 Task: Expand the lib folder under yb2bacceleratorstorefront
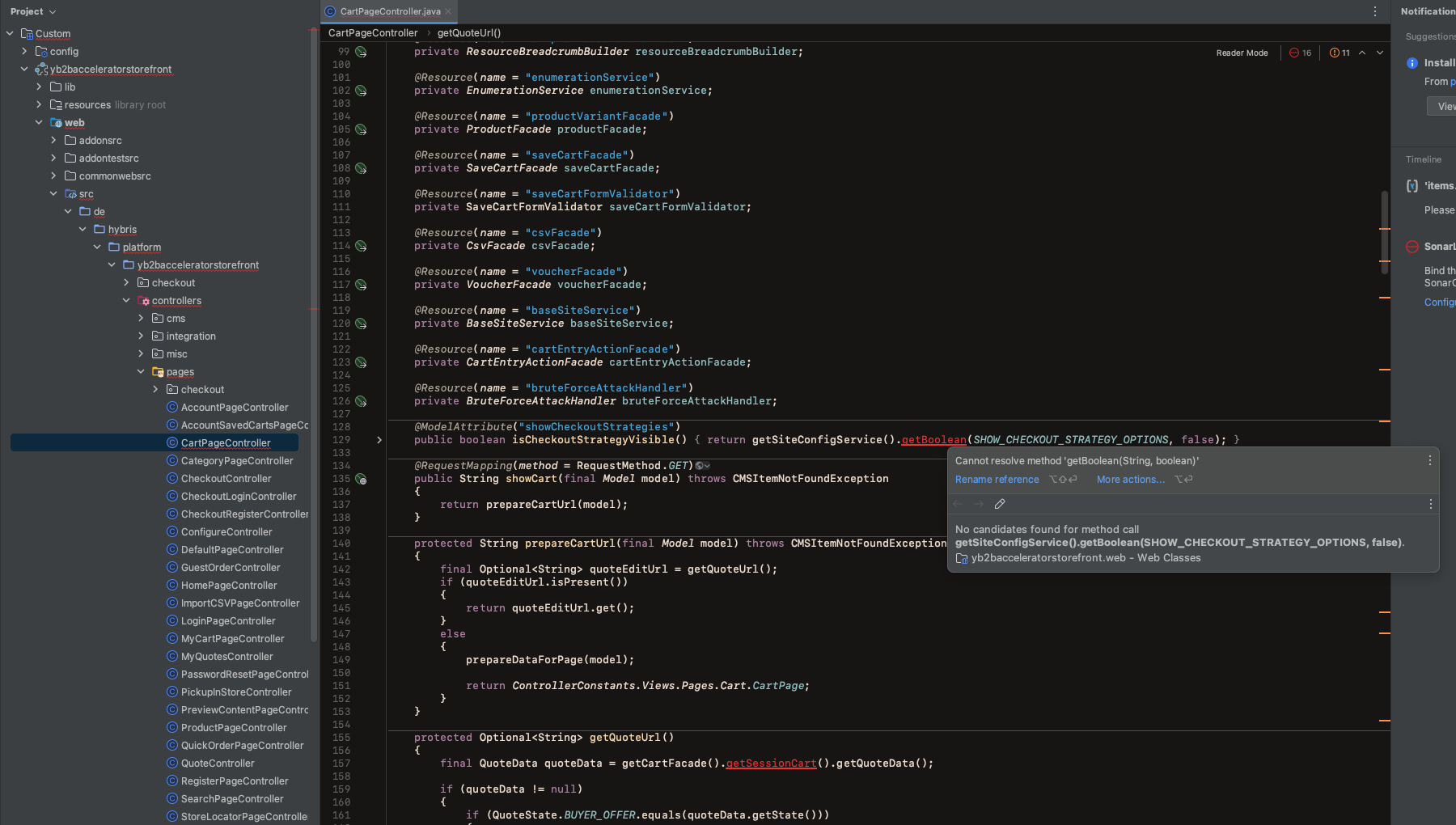coord(39,87)
